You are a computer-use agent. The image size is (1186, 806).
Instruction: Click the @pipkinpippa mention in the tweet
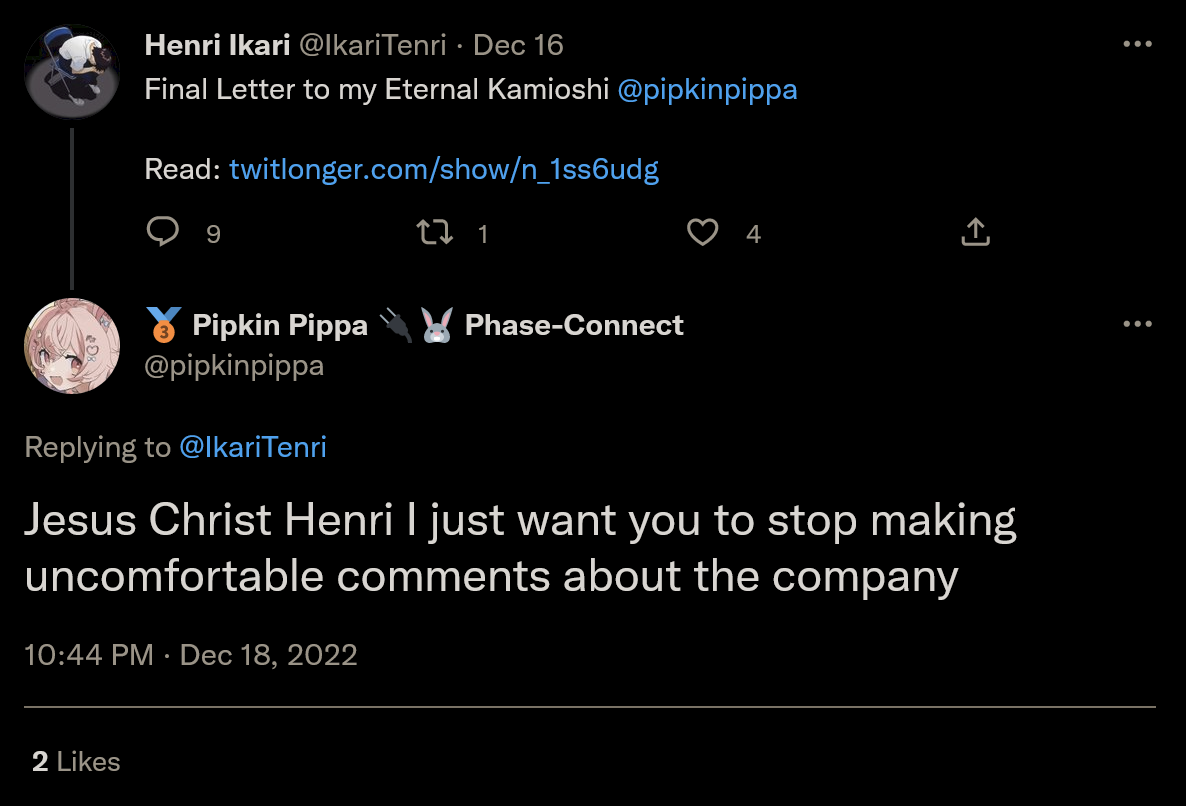pos(707,90)
